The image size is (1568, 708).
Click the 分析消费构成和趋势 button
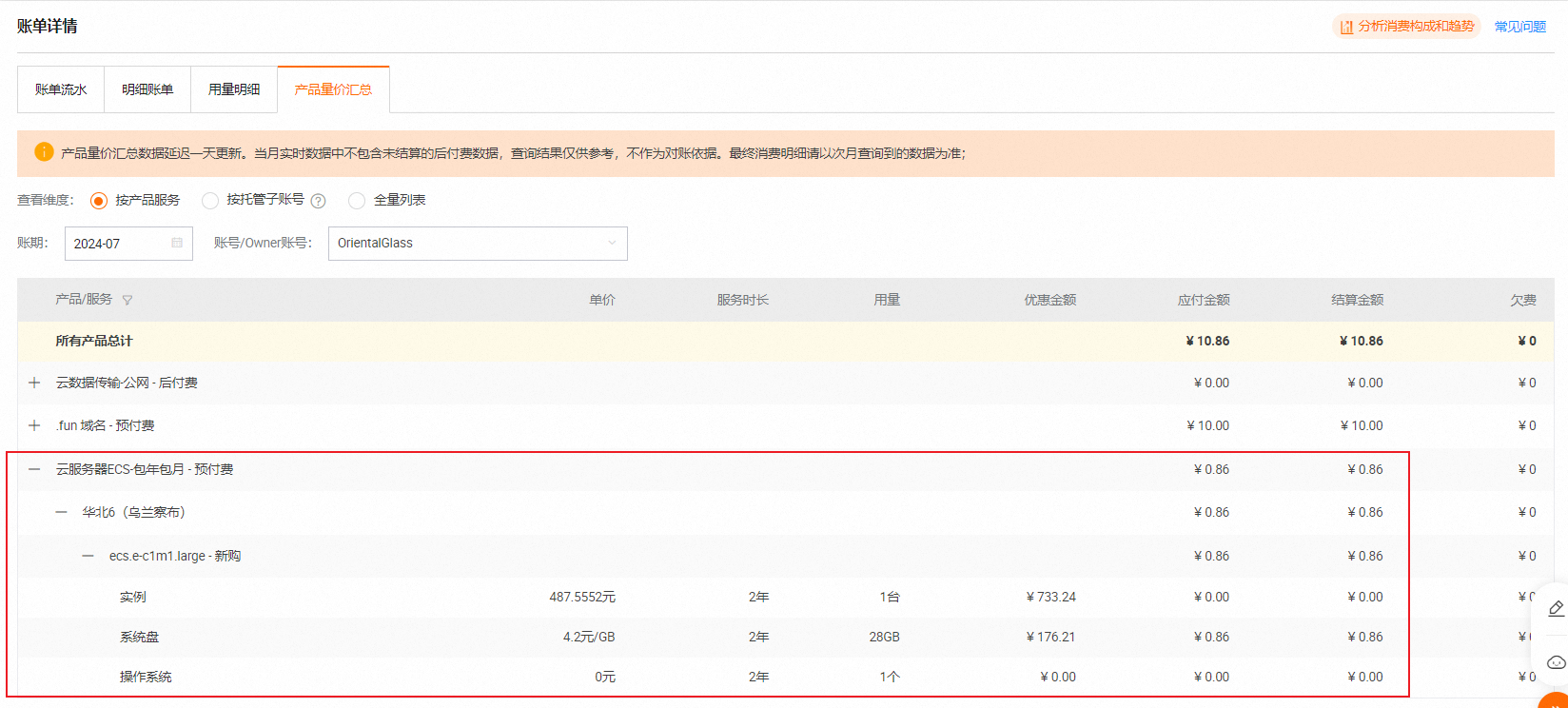(1406, 27)
